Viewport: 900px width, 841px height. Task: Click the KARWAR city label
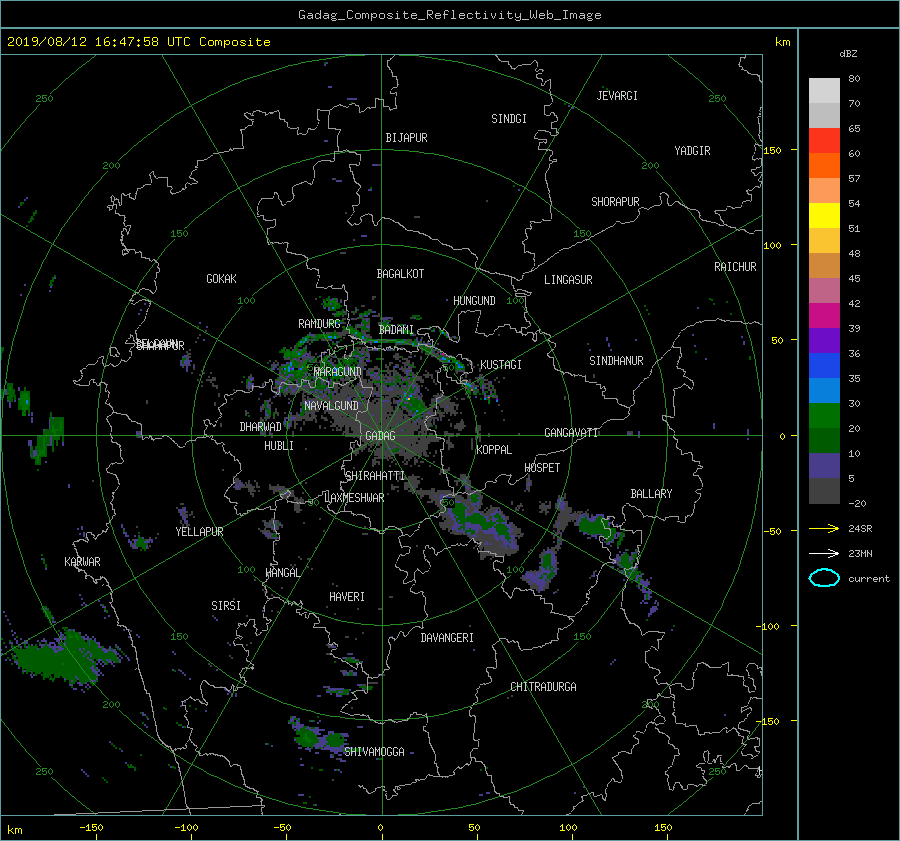pos(82,562)
